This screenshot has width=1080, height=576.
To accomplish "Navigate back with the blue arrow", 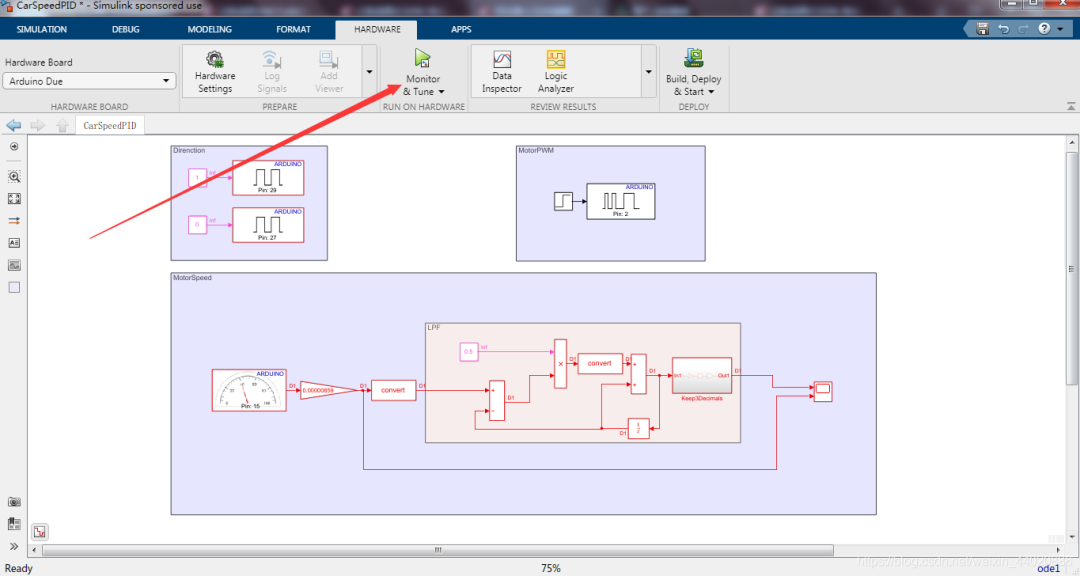I will (x=14, y=125).
